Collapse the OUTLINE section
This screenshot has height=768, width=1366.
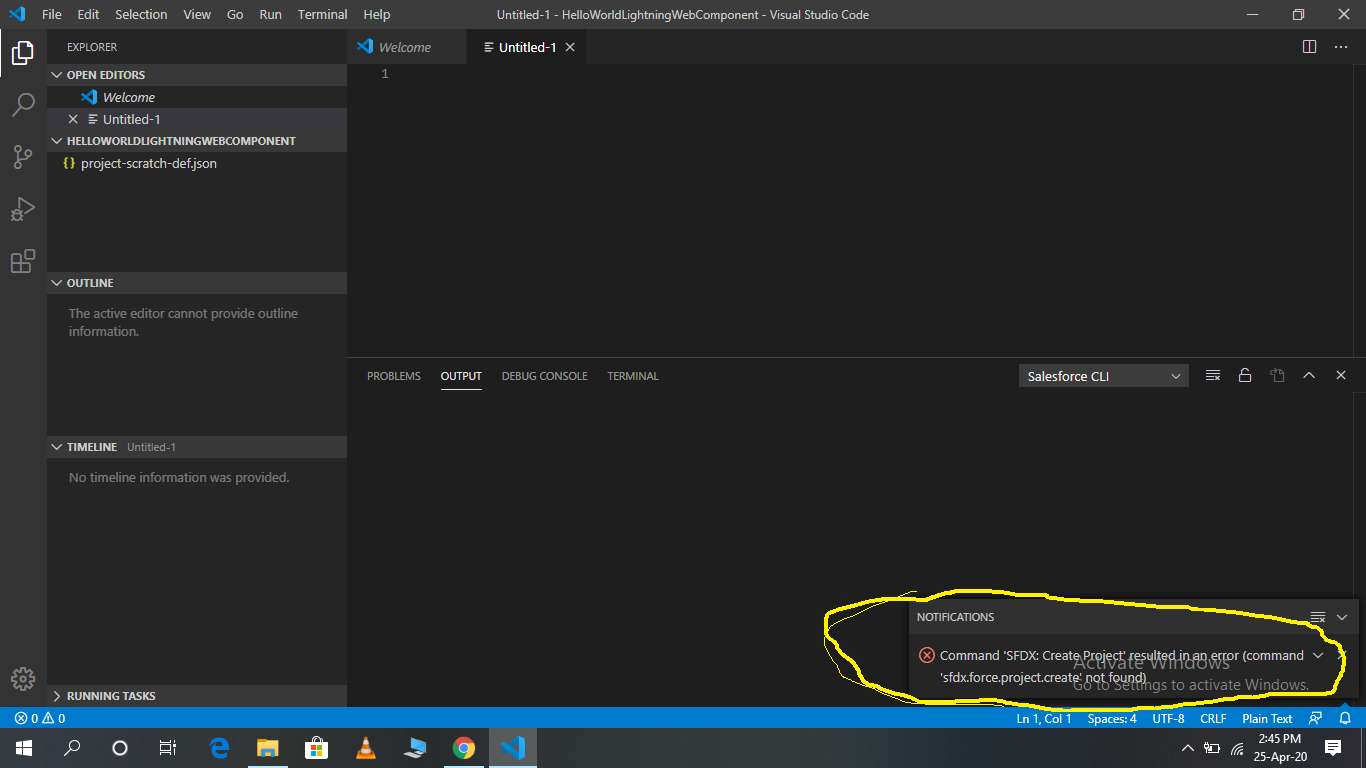[x=56, y=283]
